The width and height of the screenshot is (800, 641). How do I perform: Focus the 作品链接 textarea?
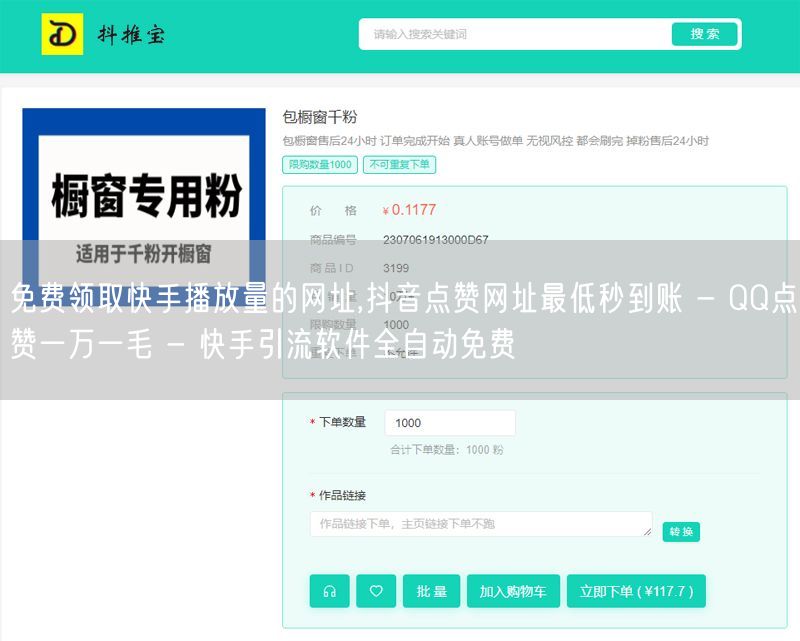tap(481, 524)
